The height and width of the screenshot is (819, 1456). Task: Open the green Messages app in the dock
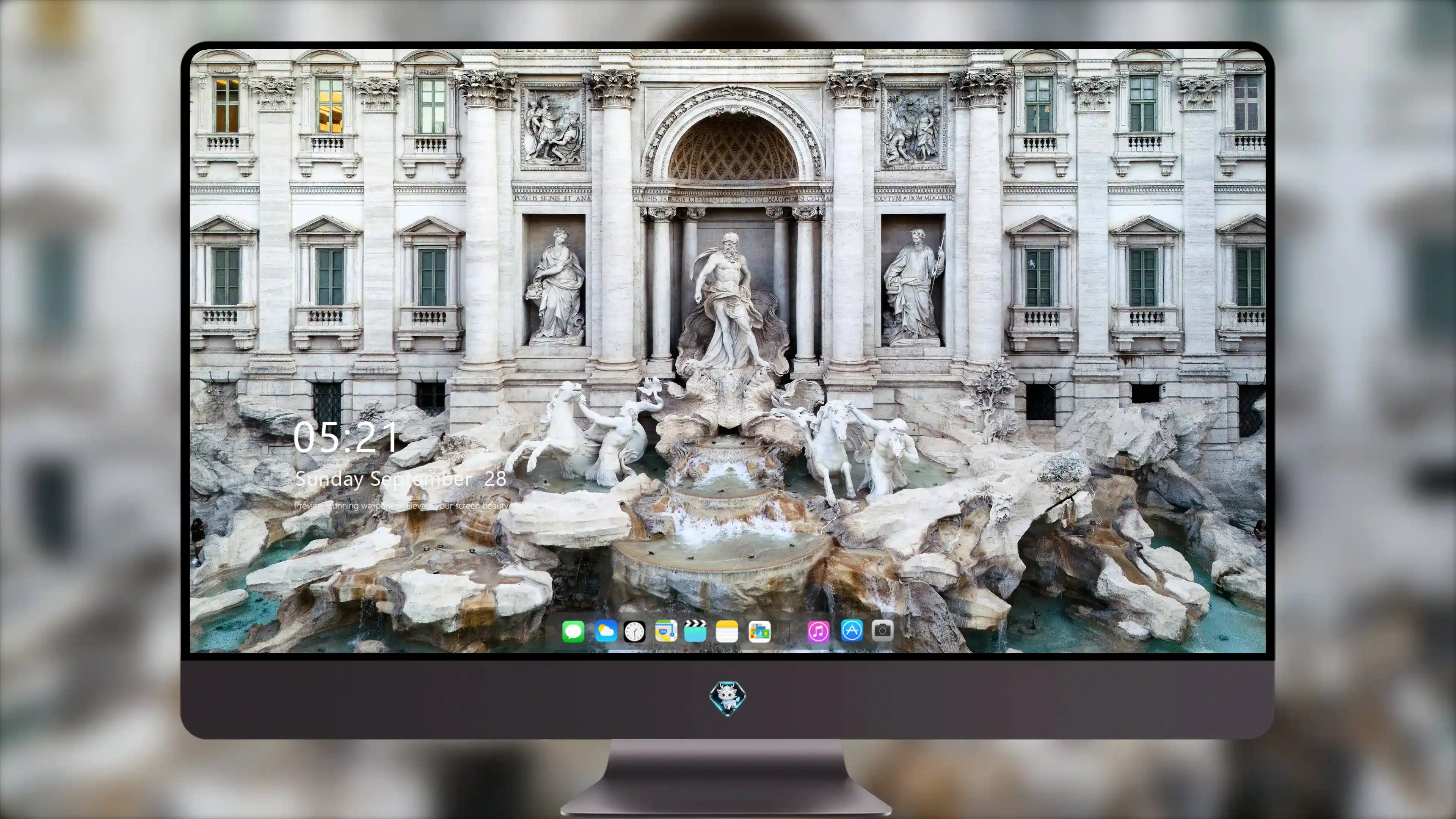[x=573, y=631]
